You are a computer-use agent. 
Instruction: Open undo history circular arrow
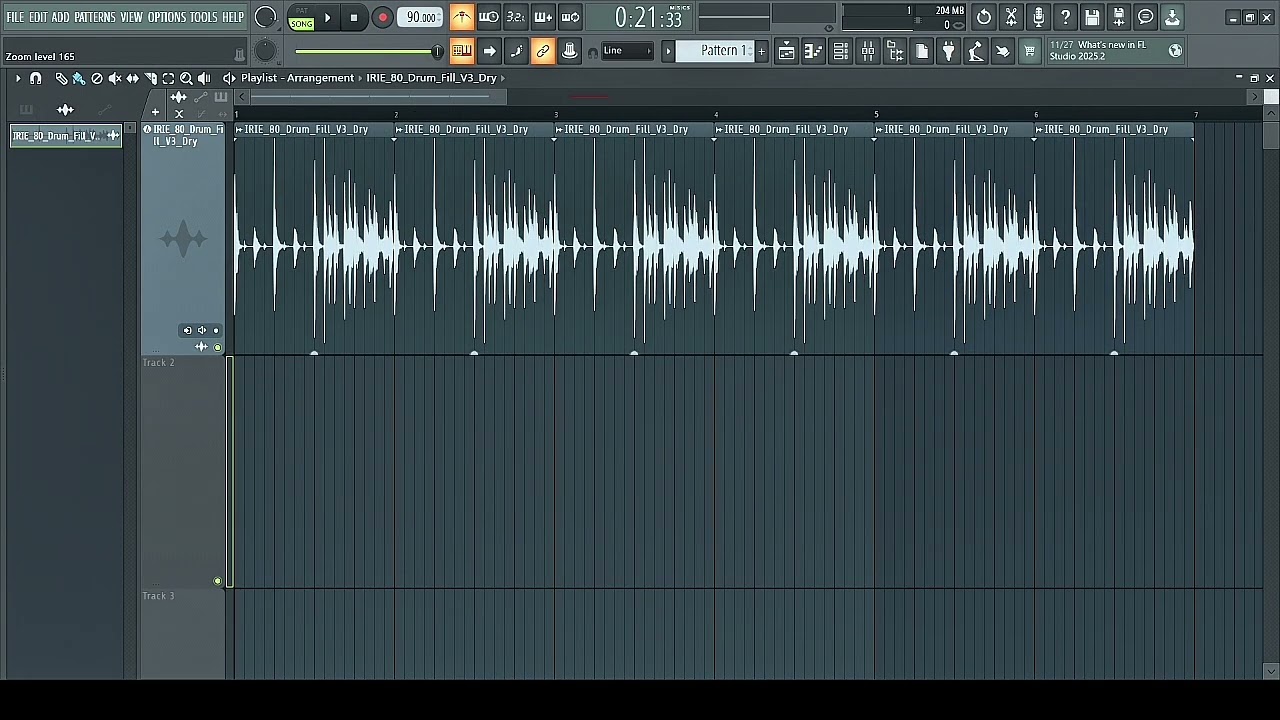984,17
